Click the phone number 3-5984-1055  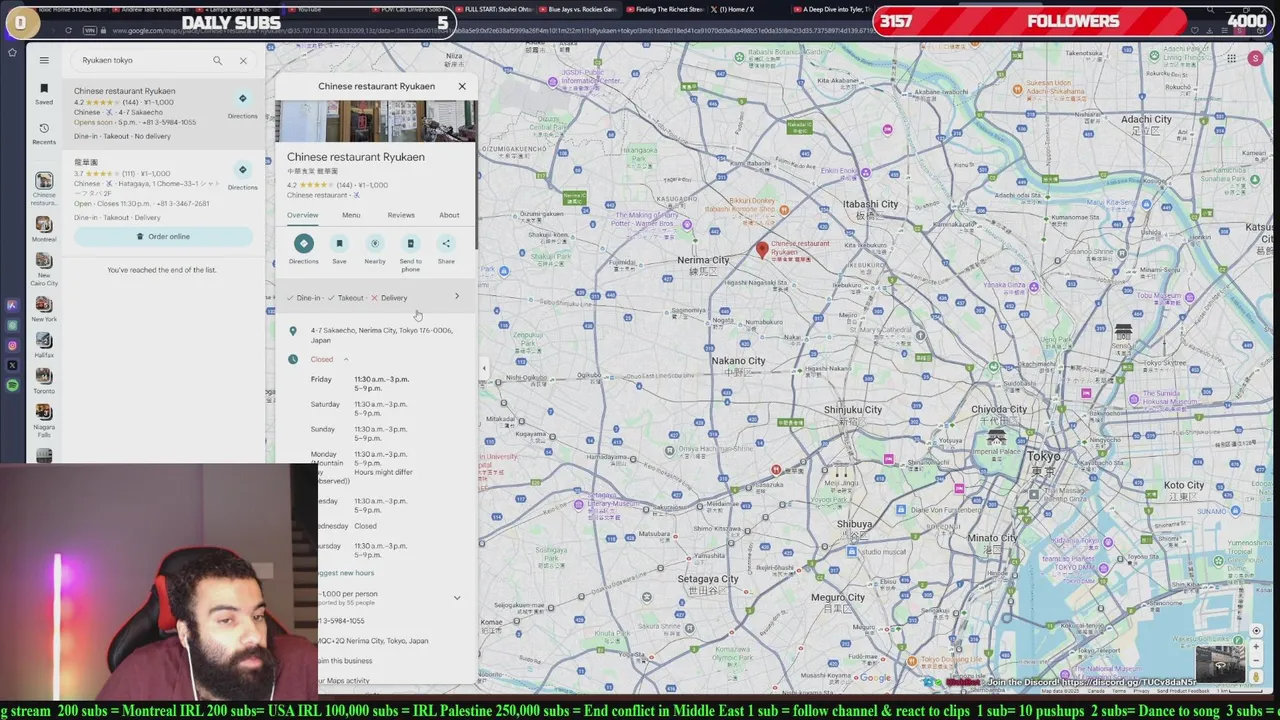tap(343, 621)
